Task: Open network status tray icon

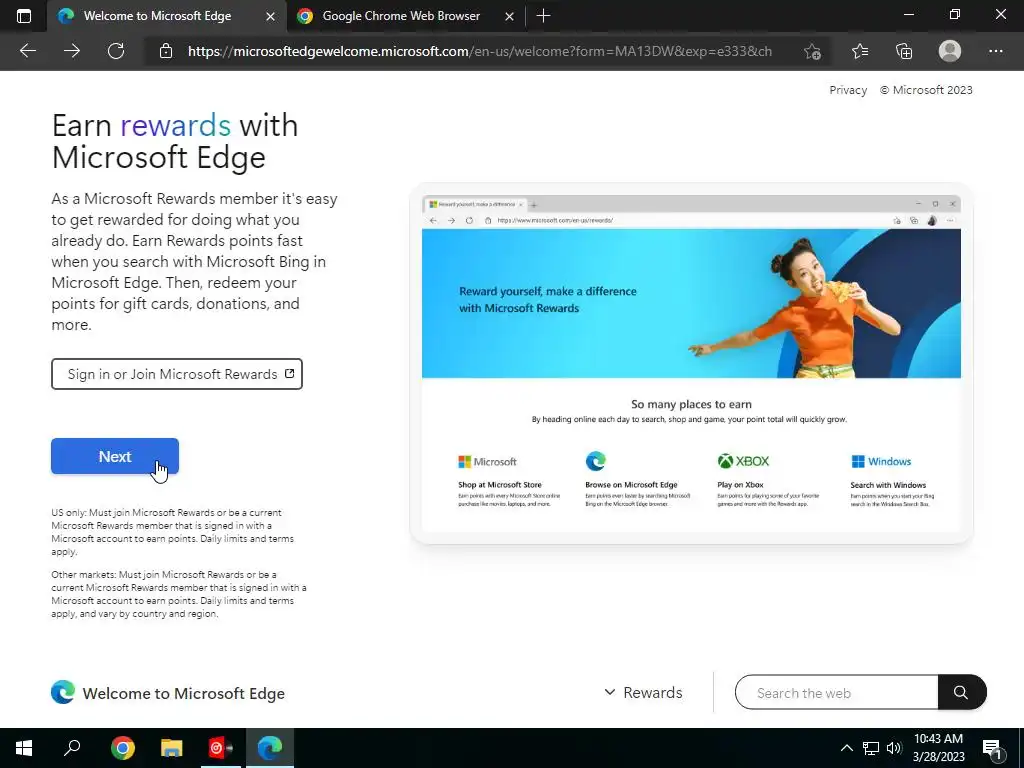Action: [x=871, y=748]
